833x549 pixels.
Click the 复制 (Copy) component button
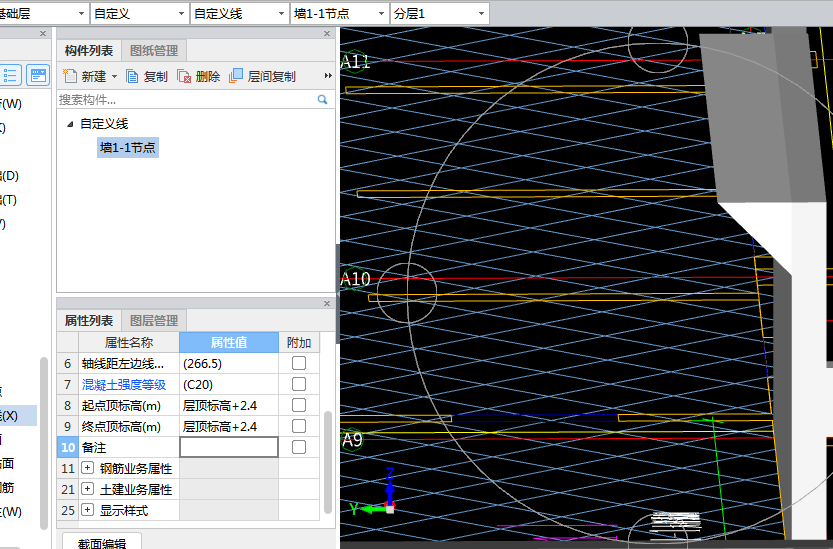pos(147,77)
